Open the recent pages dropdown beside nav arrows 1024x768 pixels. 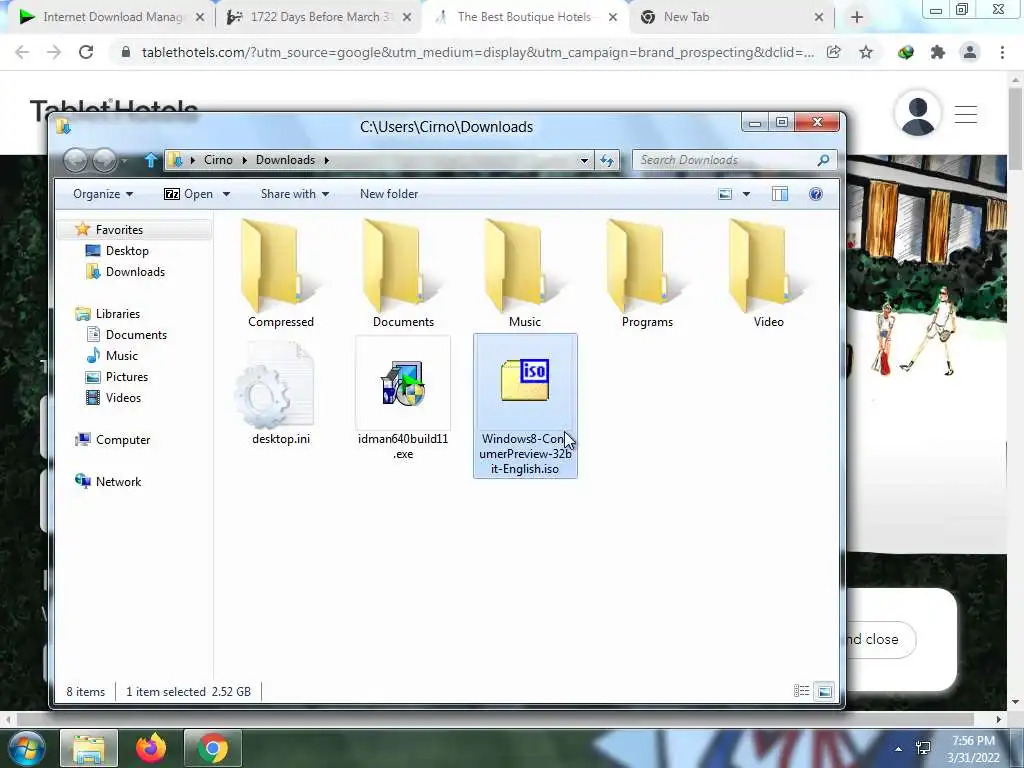point(125,161)
